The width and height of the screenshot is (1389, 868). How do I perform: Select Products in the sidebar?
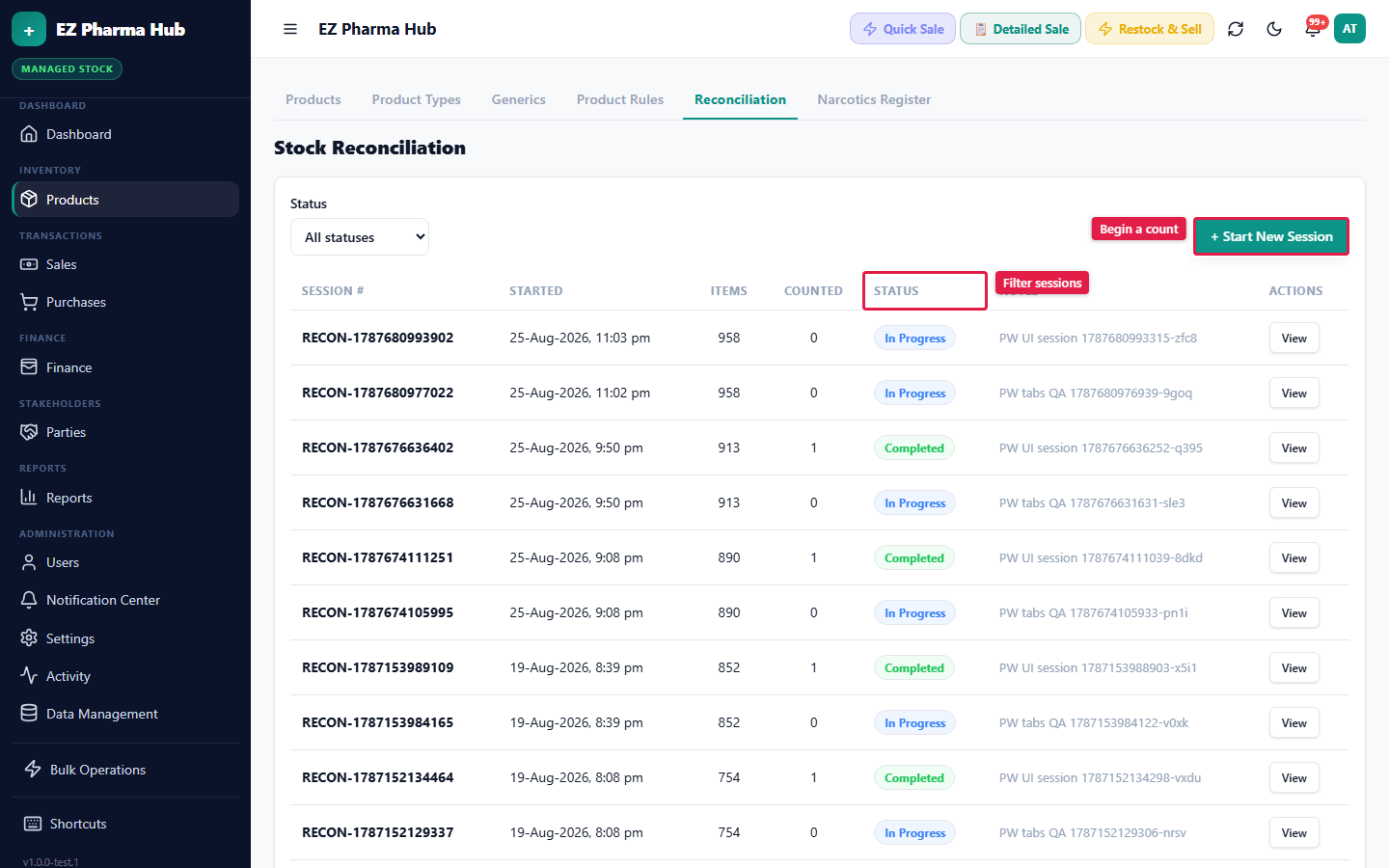click(x=125, y=200)
